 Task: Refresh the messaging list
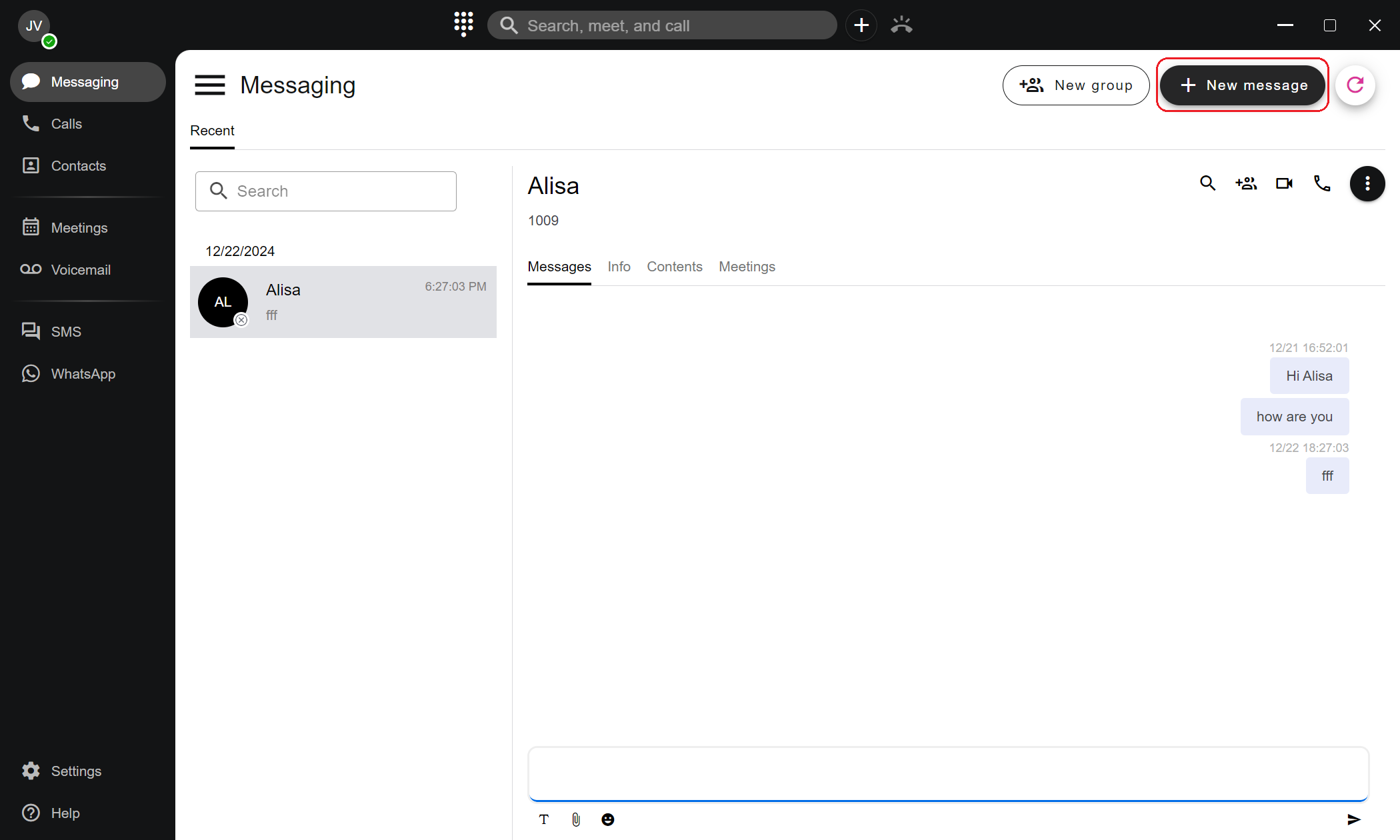[1355, 85]
